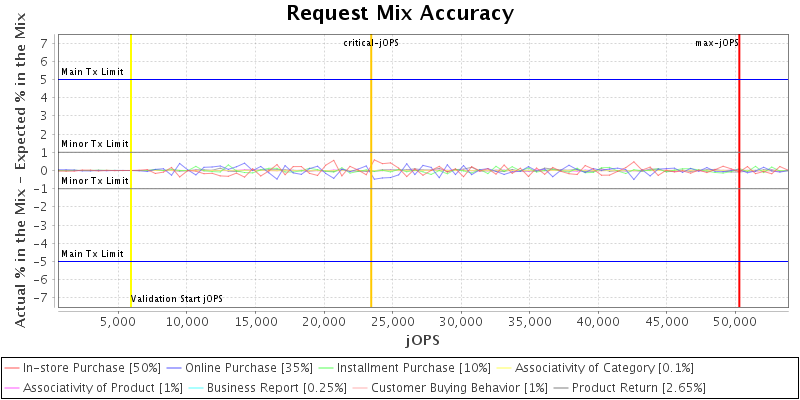Click the In-store Purchase [50%] legend entry
This screenshot has height=400, width=800.
pyautogui.click(x=90, y=368)
